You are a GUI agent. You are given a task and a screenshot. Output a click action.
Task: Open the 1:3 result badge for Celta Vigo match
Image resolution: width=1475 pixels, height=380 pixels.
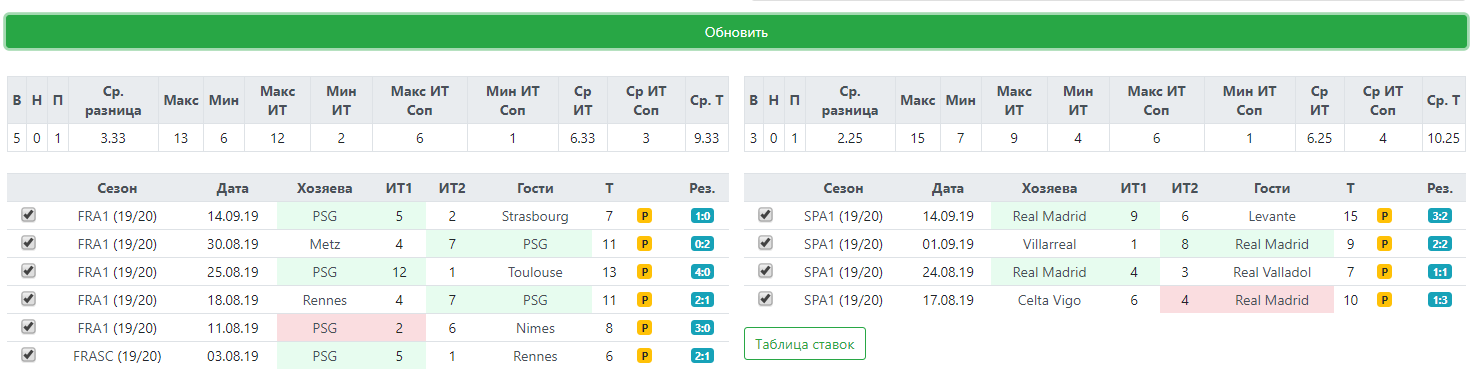coord(1440,300)
